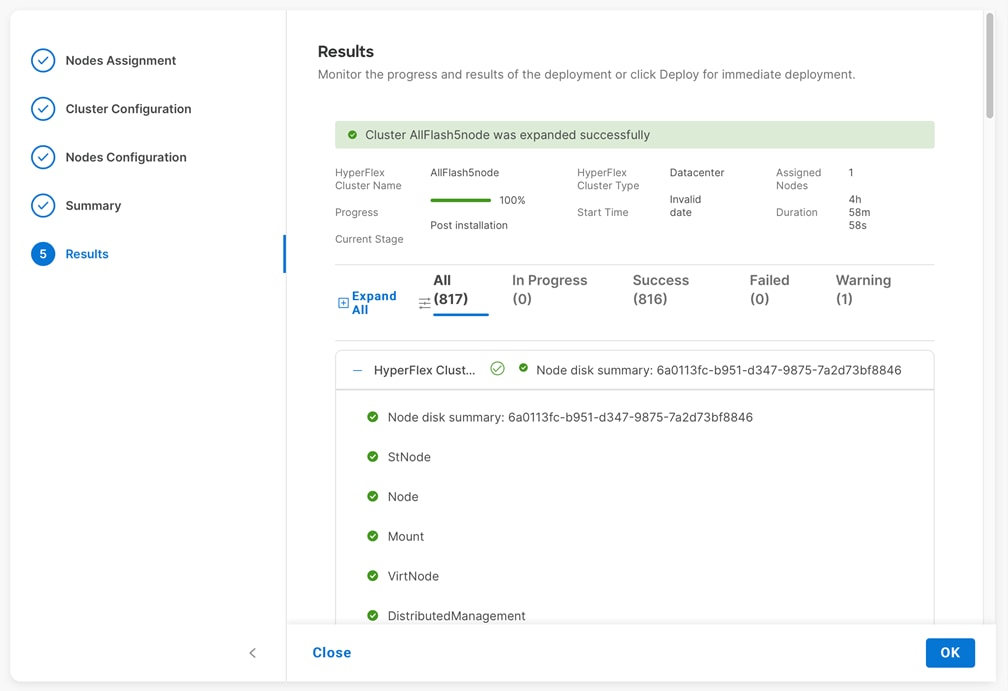
Task: Go to the Summary step
Action: click(x=93, y=206)
